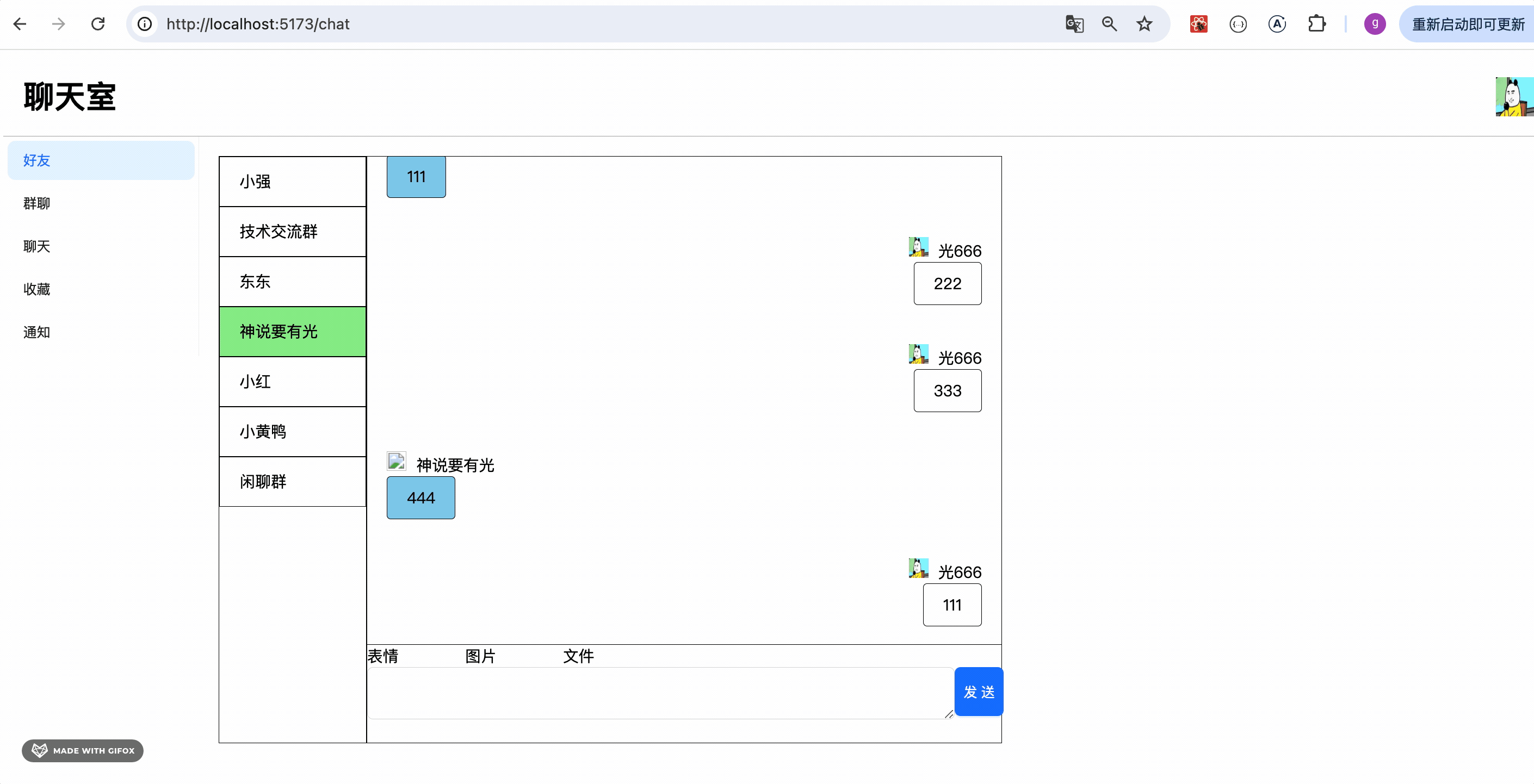Open the 技术交流群 chat
Screen dimensions: 1534x784
[x=292, y=232]
